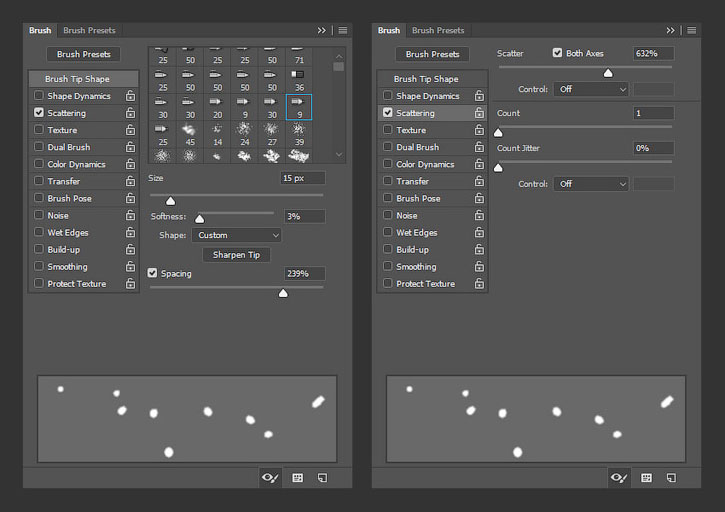The height and width of the screenshot is (512, 725).
Task: Uncheck the Both Axes scatter option
Action: coord(557,53)
